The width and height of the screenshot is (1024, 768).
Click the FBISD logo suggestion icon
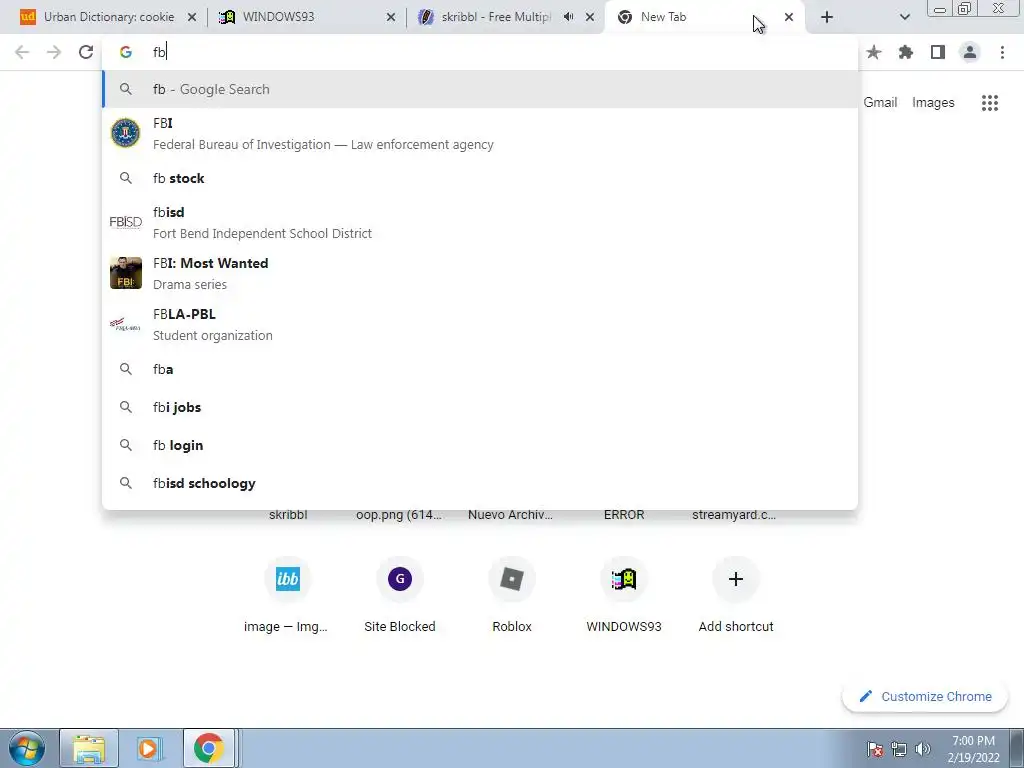(125, 222)
